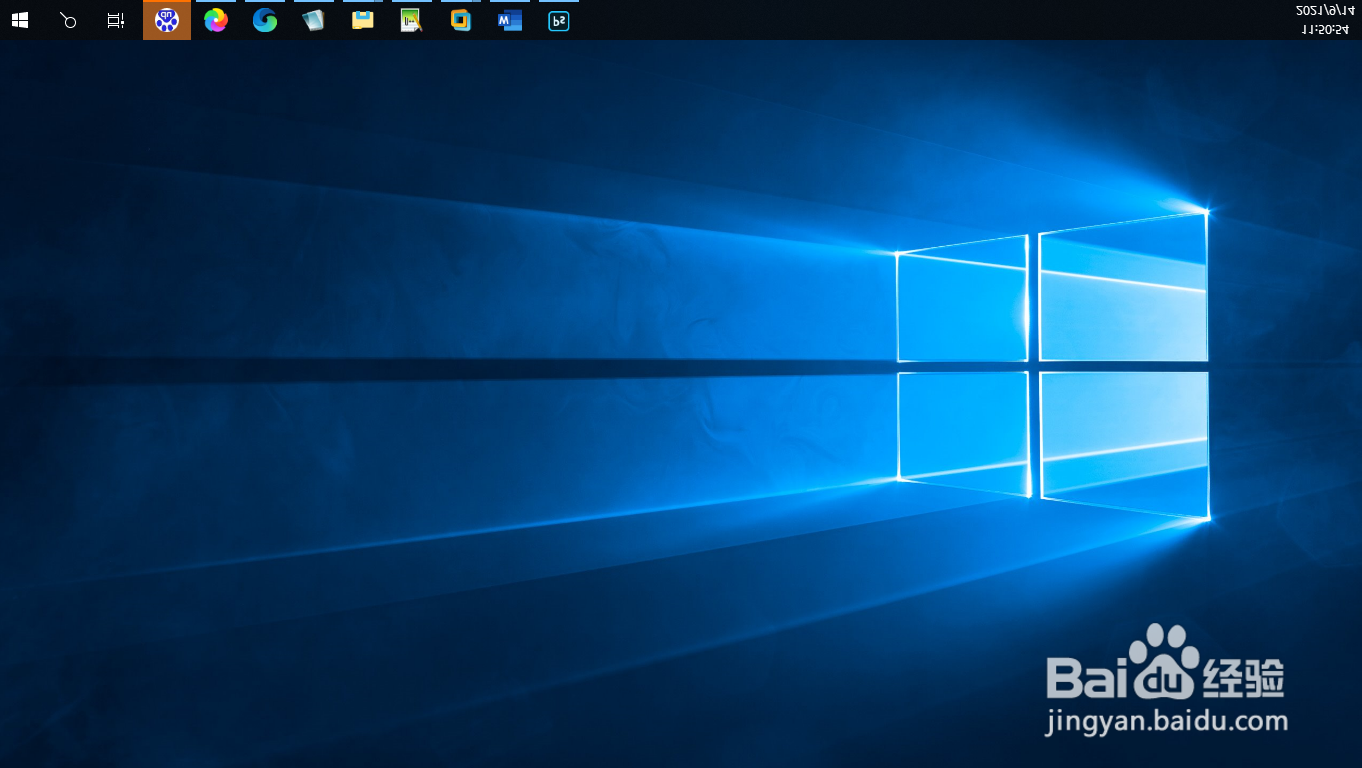Open Task View on the taskbar
Image resolution: width=1362 pixels, height=768 pixels.
pos(116,20)
